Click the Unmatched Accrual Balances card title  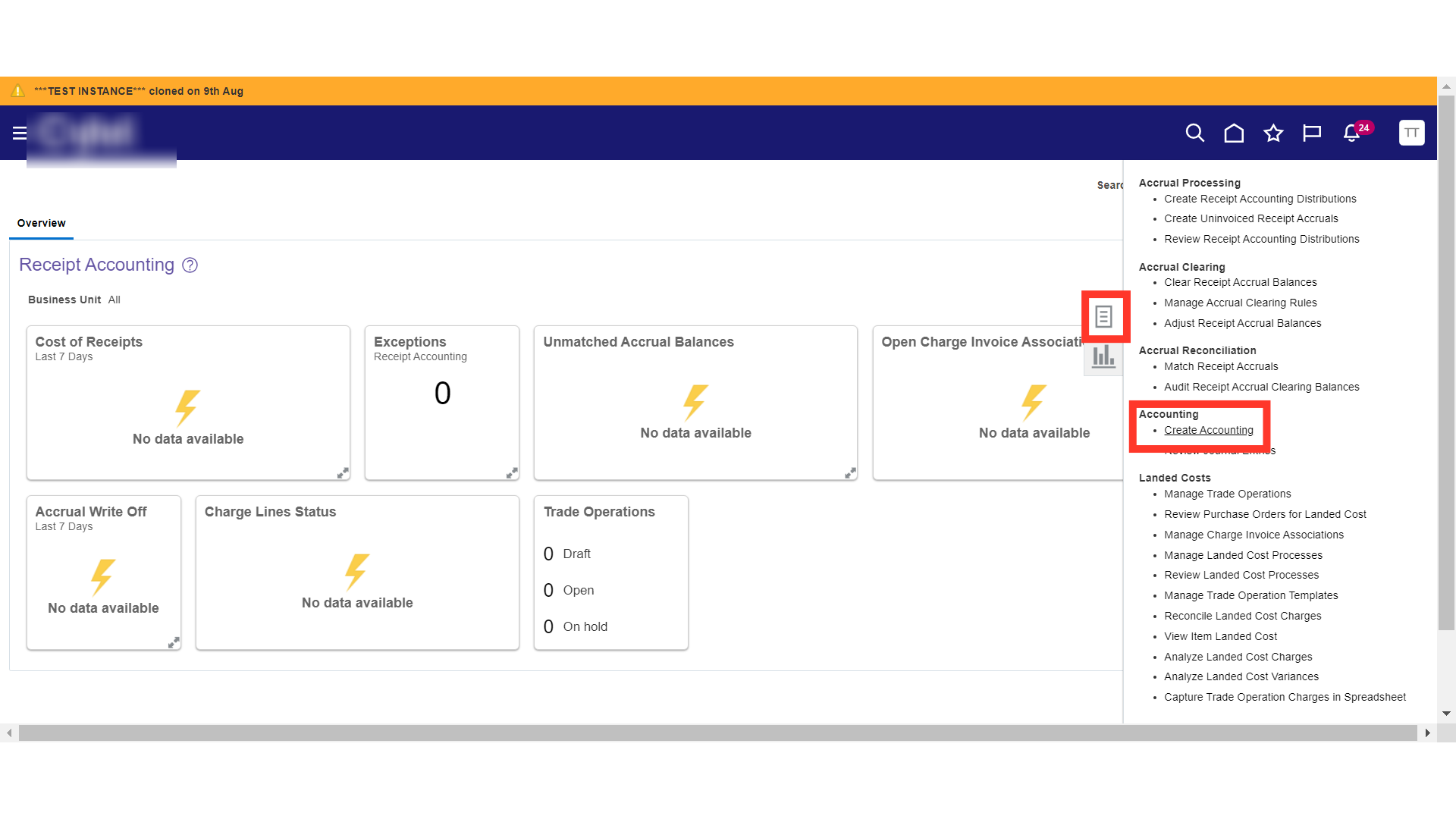coord(639,342)
